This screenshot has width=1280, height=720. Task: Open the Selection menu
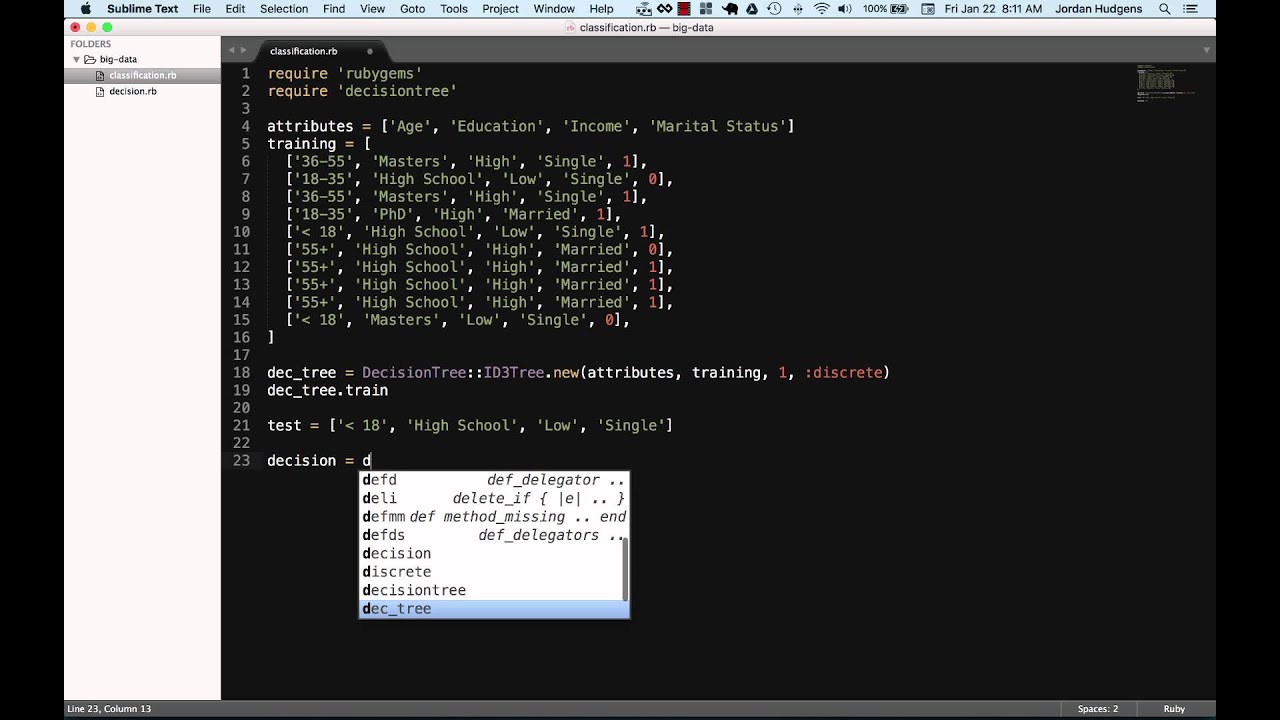pos(284,9)
